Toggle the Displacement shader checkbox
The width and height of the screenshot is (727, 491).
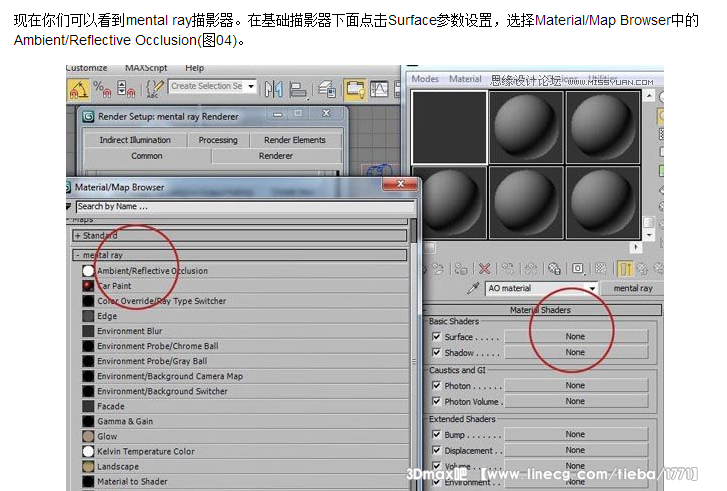coord(436,450)
